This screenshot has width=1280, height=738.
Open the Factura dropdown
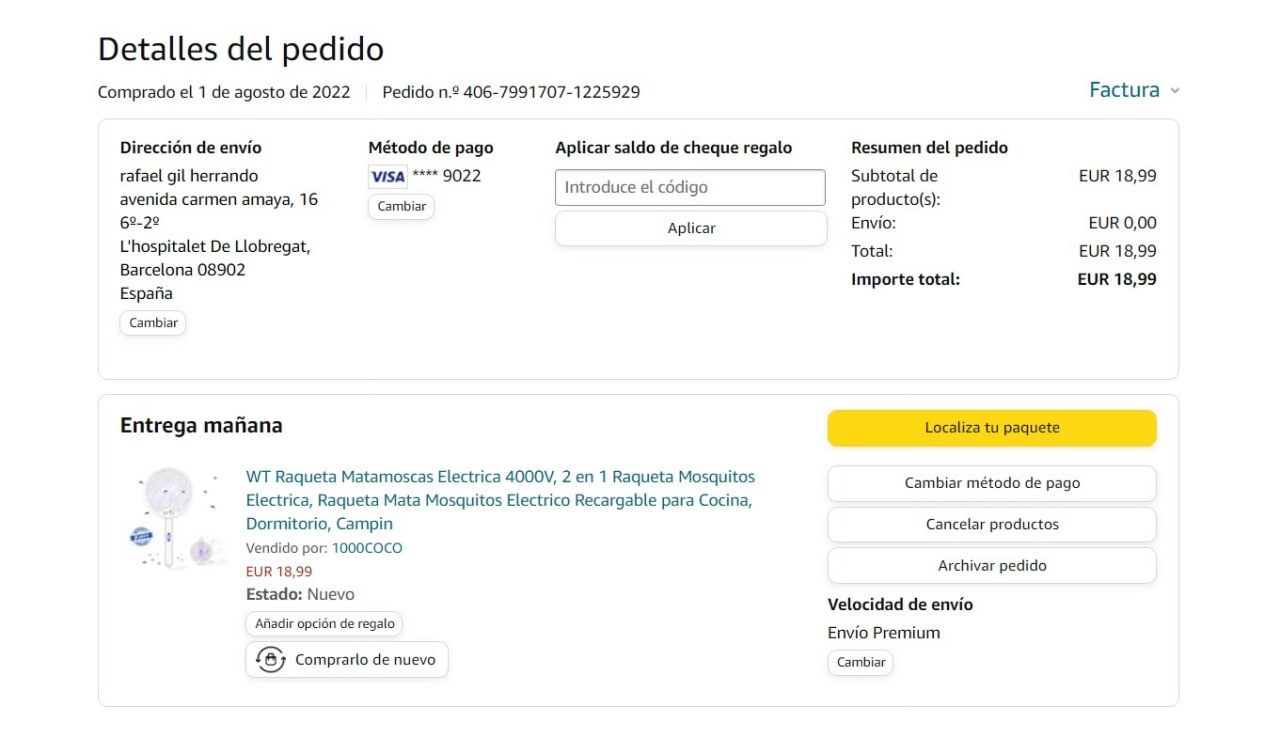(x=1124, y=90)
